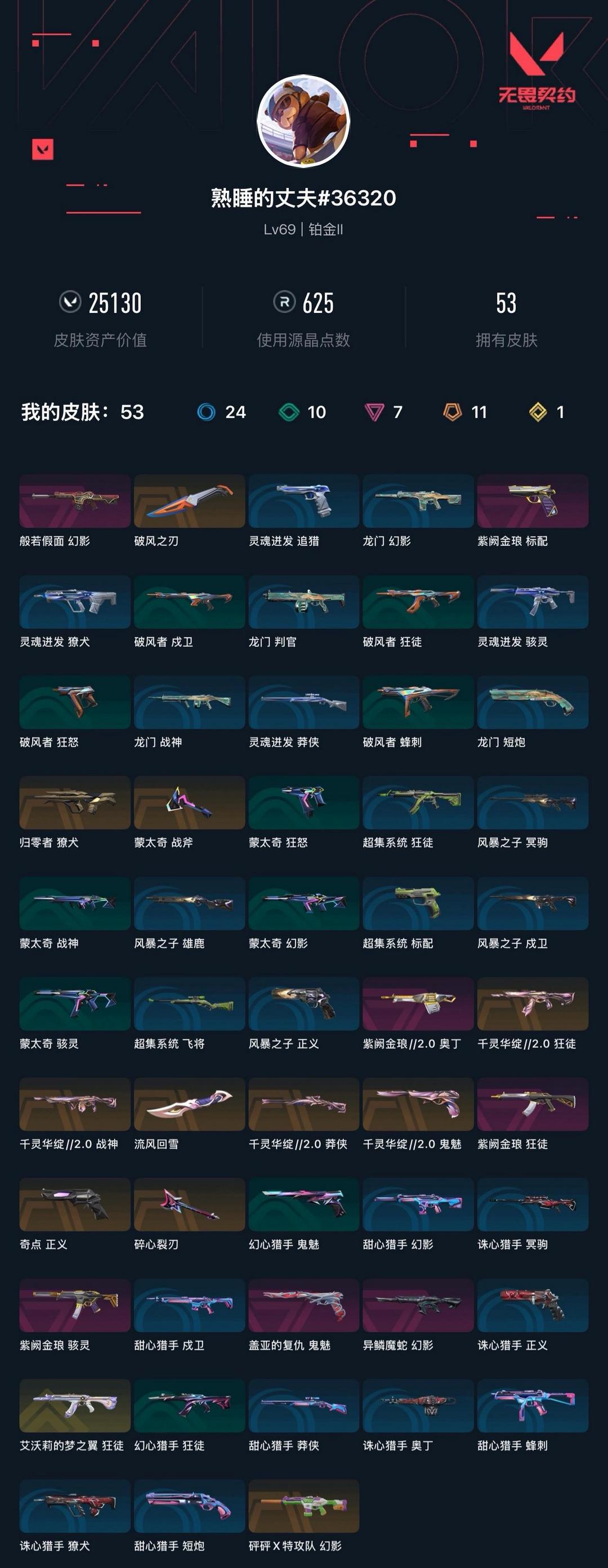The height and width of the screenshot is (1568, 608).
Task: Select the yellow diamond tier icon showing 1
Action: point(538,412)
